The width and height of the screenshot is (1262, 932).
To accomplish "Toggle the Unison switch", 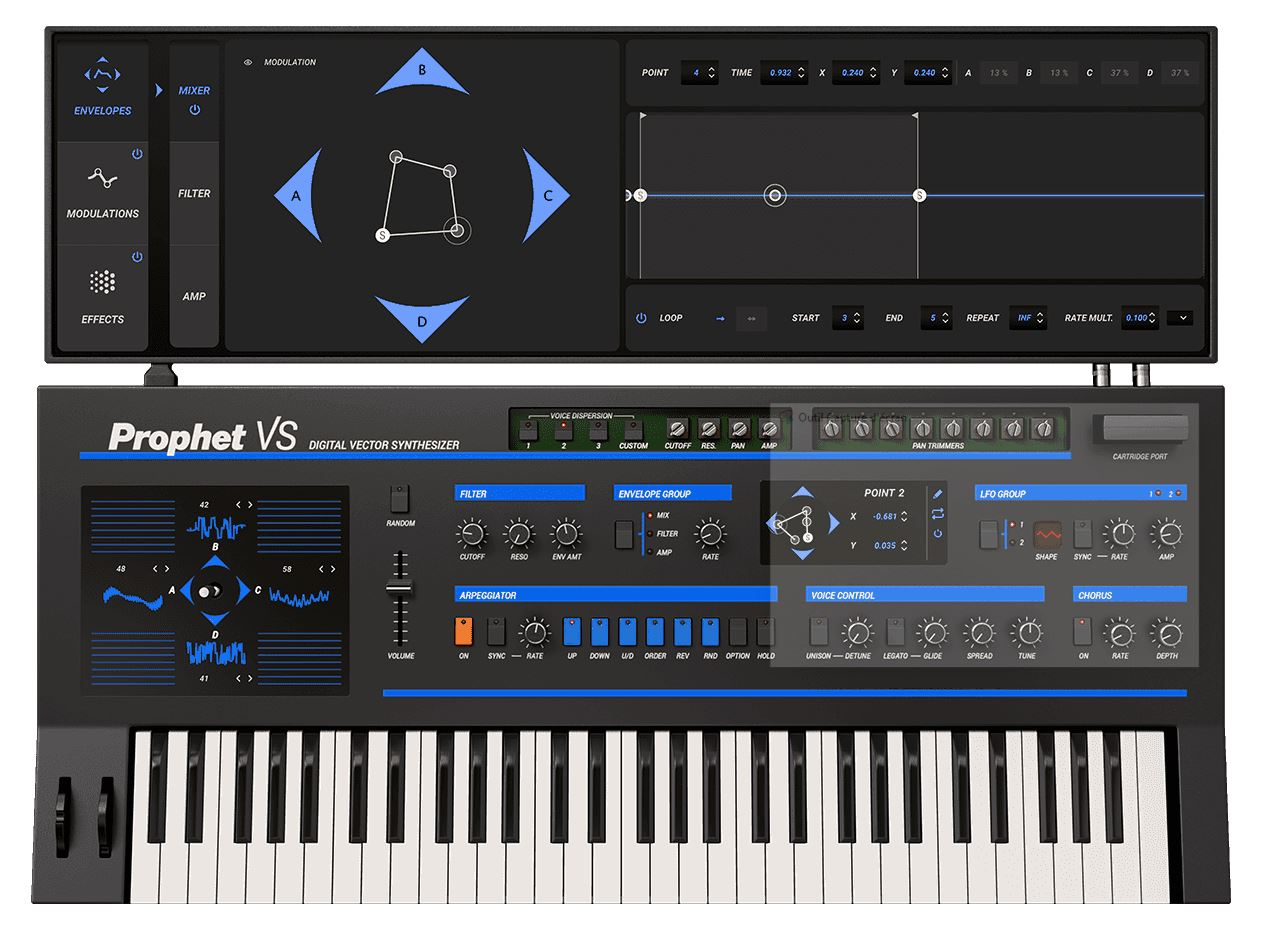I will tap(818, 632).
